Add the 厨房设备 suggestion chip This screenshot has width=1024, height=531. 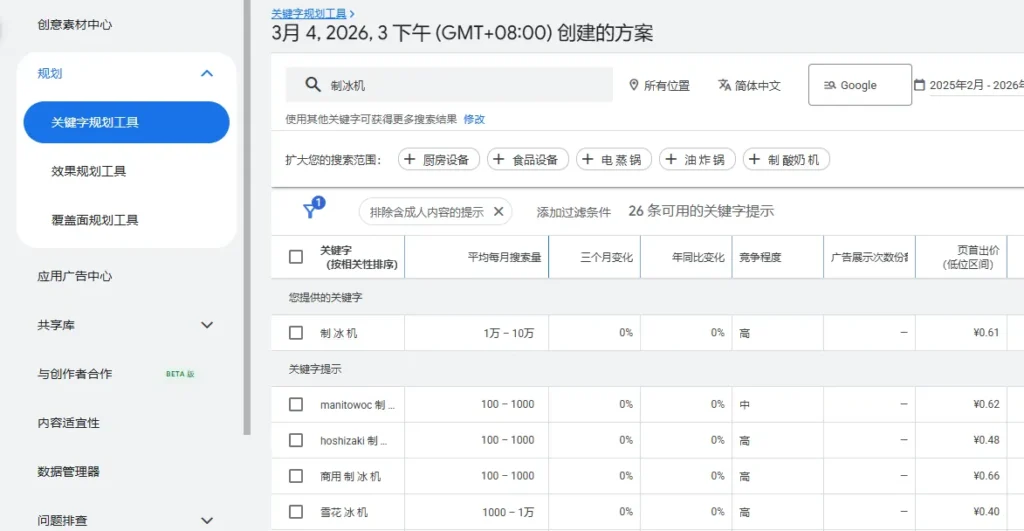point(438,159)
